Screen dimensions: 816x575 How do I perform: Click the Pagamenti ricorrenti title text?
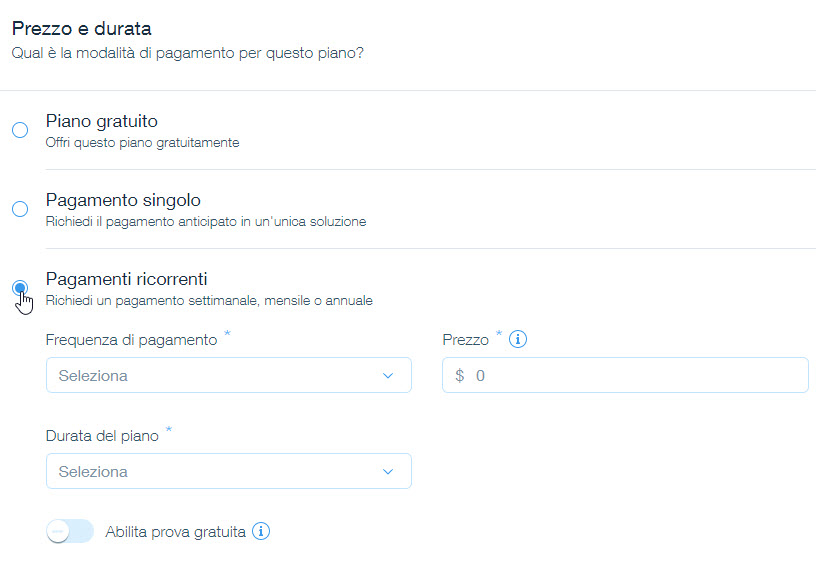click(127, 279)
